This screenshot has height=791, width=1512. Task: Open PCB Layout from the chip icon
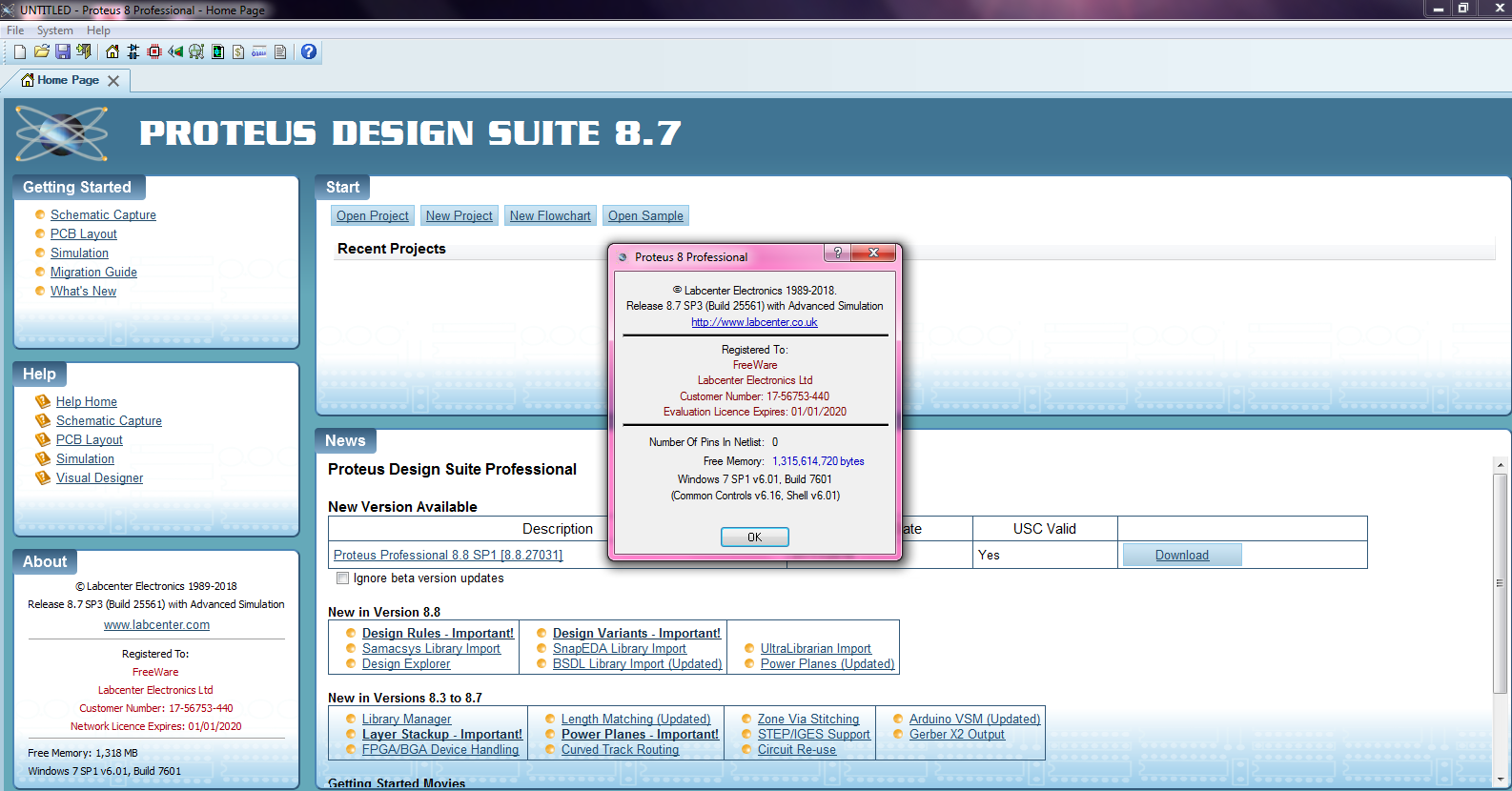154,51
